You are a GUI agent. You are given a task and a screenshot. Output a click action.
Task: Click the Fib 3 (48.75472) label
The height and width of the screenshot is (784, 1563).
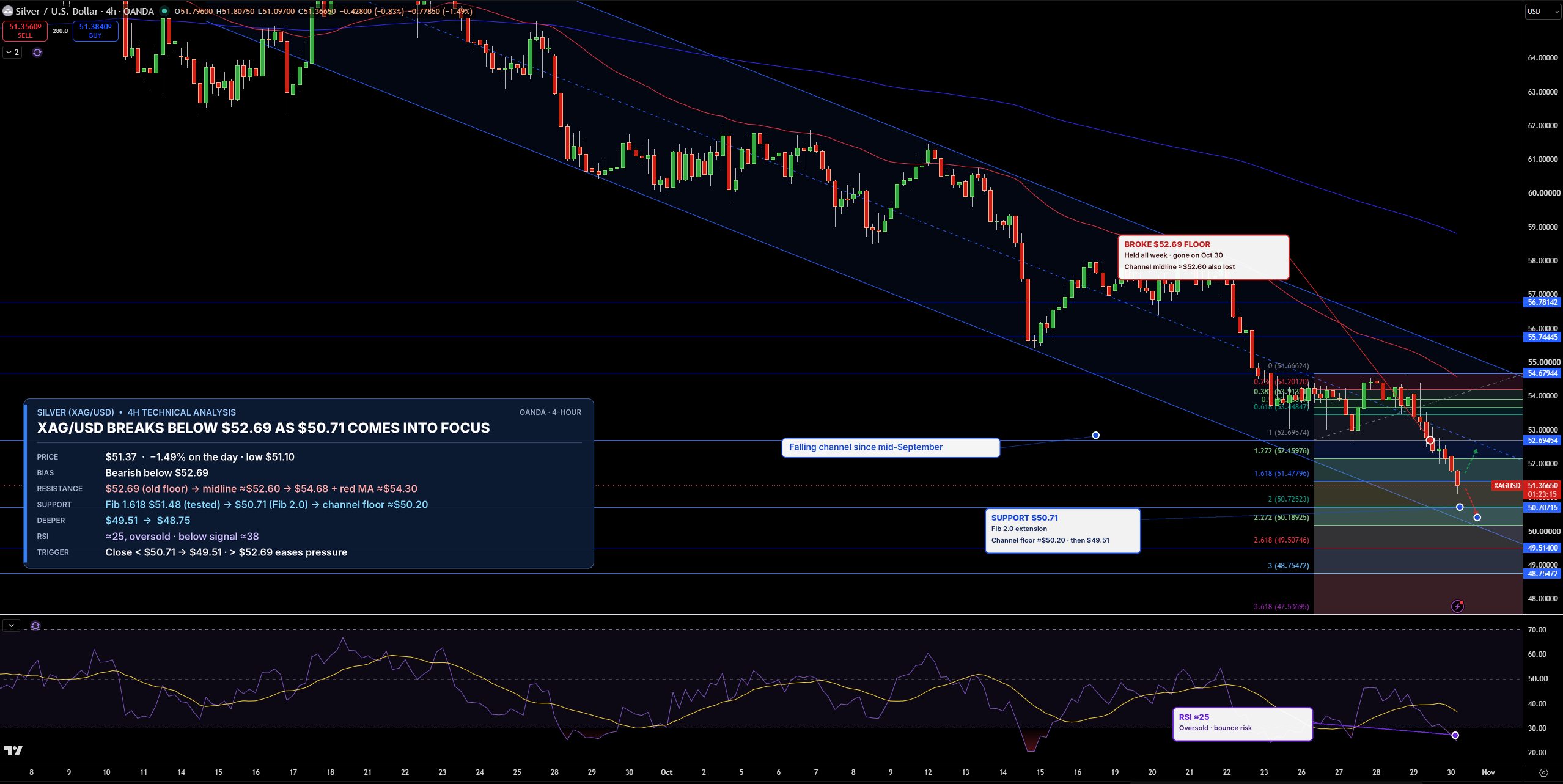[1289, 566]
